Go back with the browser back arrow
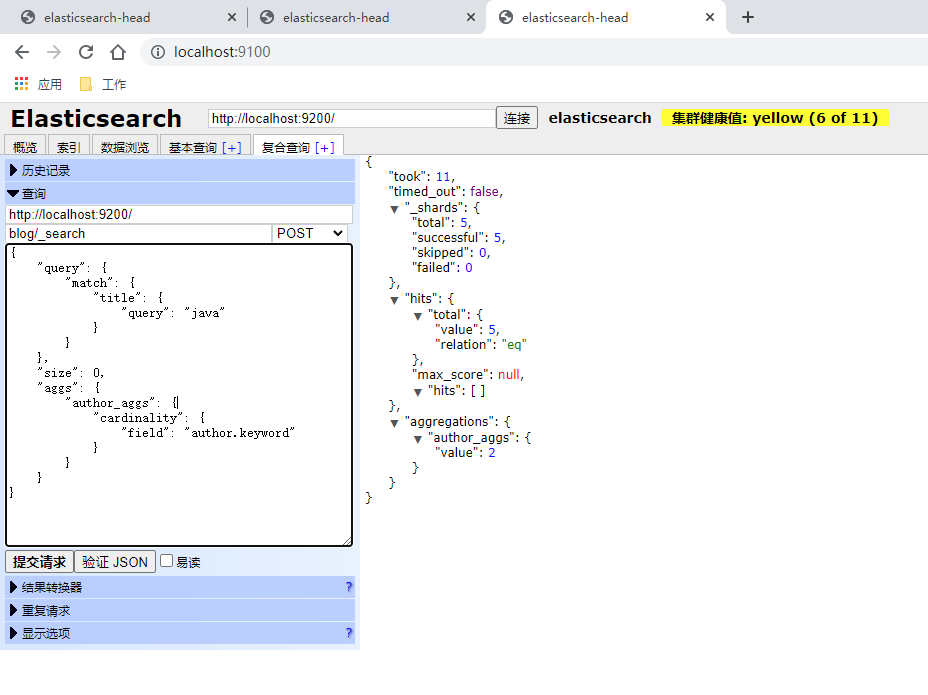 (22, 52)
